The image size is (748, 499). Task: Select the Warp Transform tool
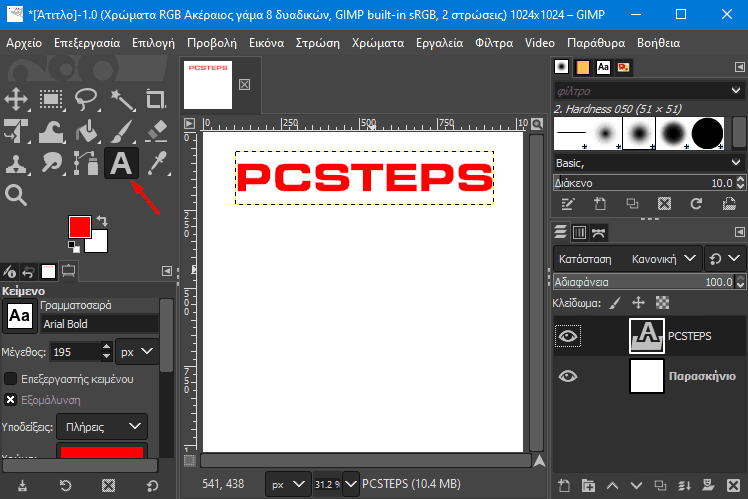click(x=51, y=131)
